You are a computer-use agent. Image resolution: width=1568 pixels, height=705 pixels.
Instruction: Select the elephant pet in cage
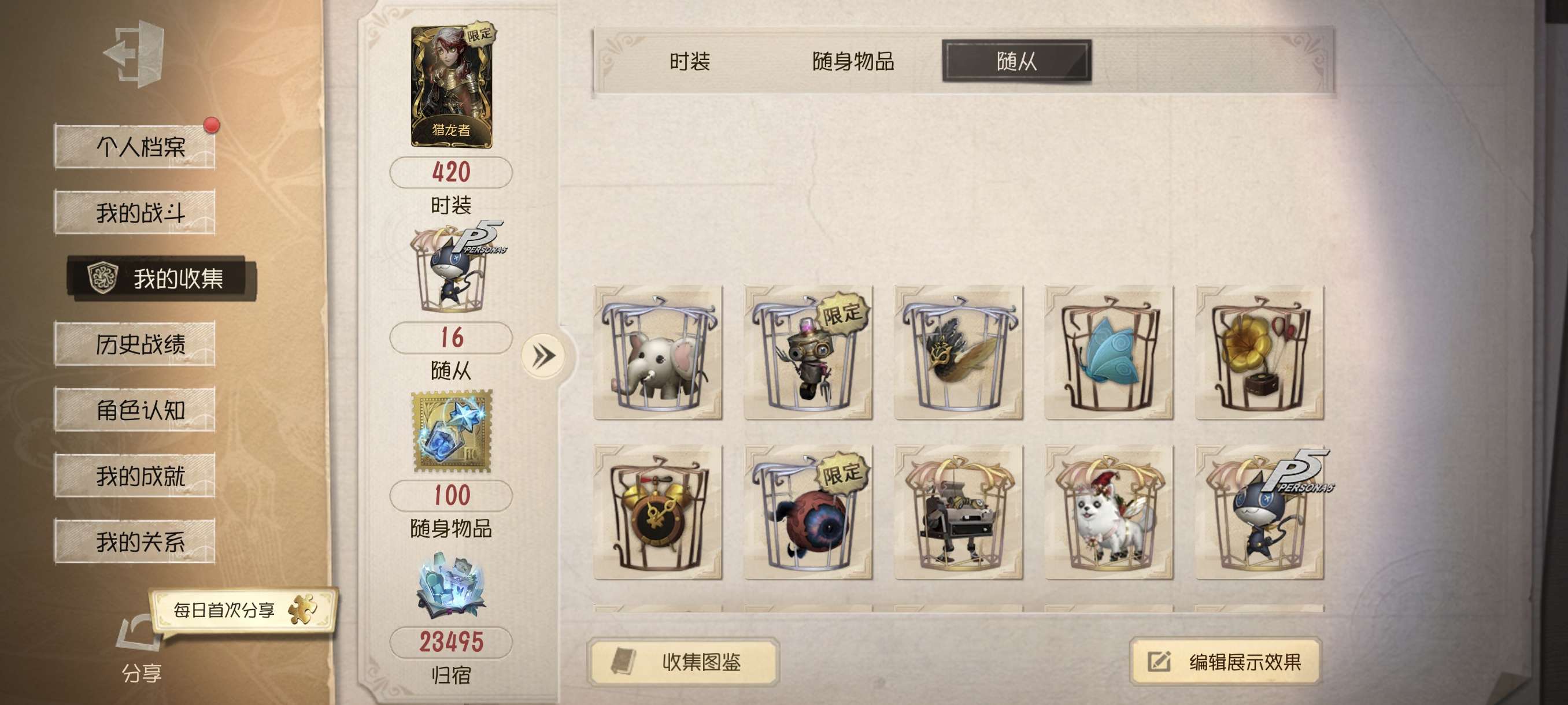tap(658, 353)
